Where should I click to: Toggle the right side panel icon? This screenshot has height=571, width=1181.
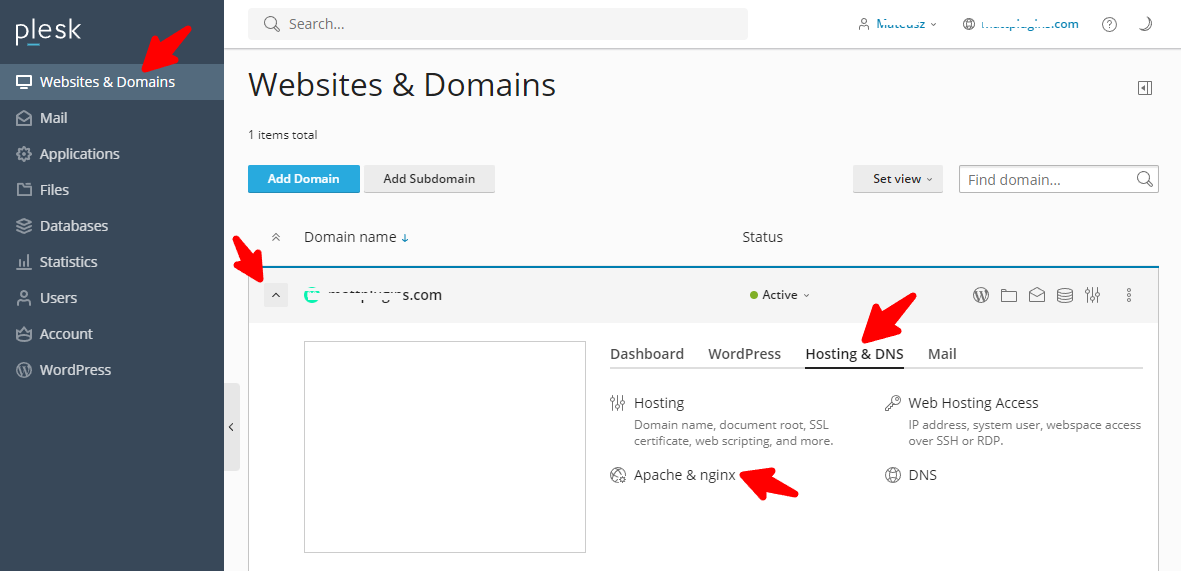(x=1145, y=88)
